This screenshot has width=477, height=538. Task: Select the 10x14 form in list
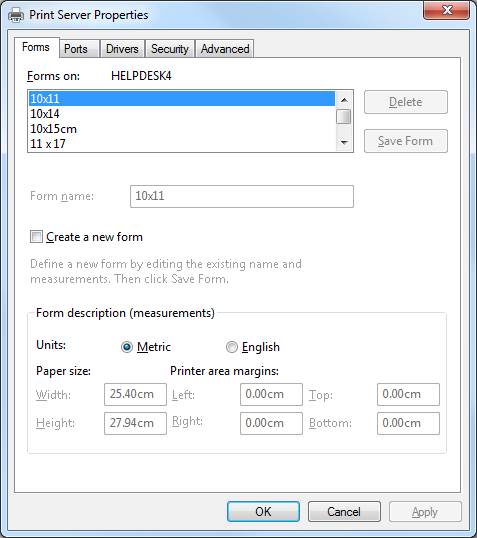182,114
